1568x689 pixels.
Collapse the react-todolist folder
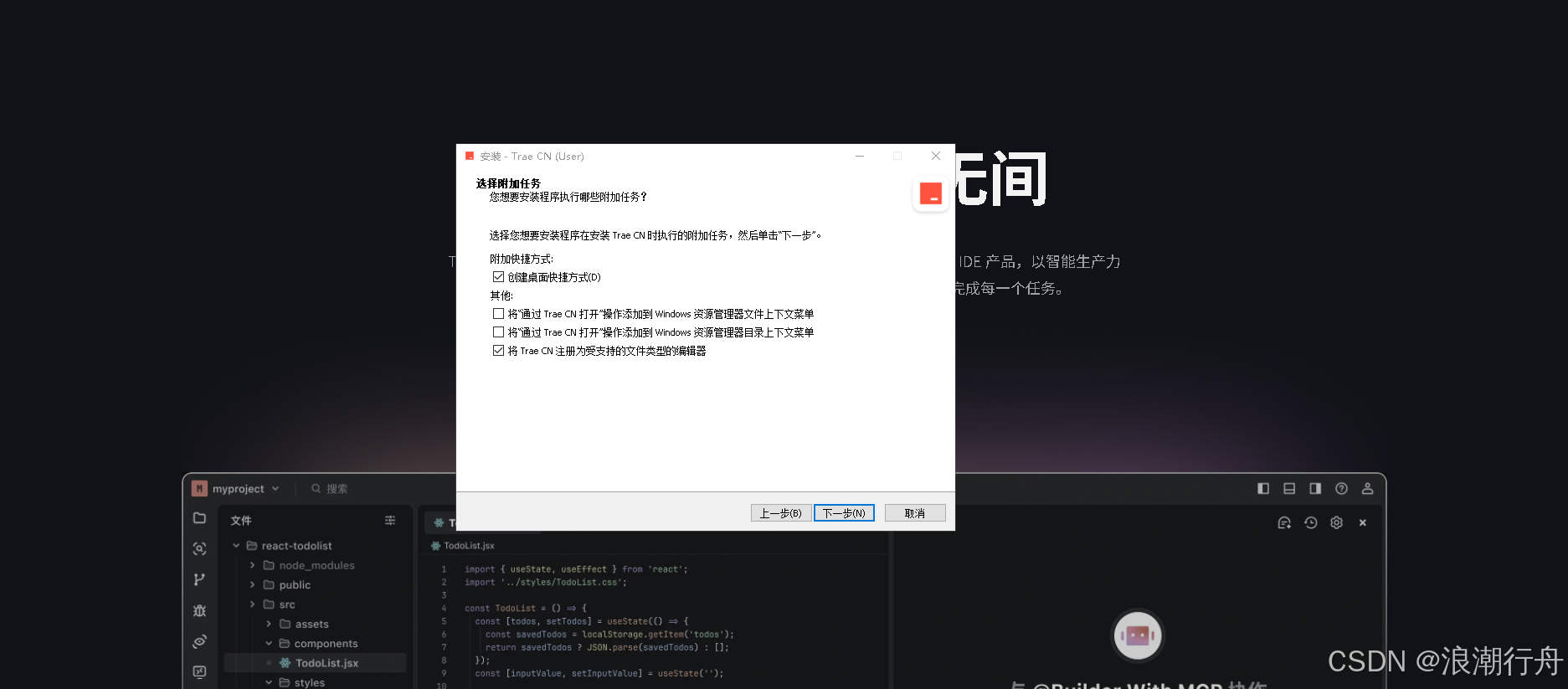coord(236,546)
